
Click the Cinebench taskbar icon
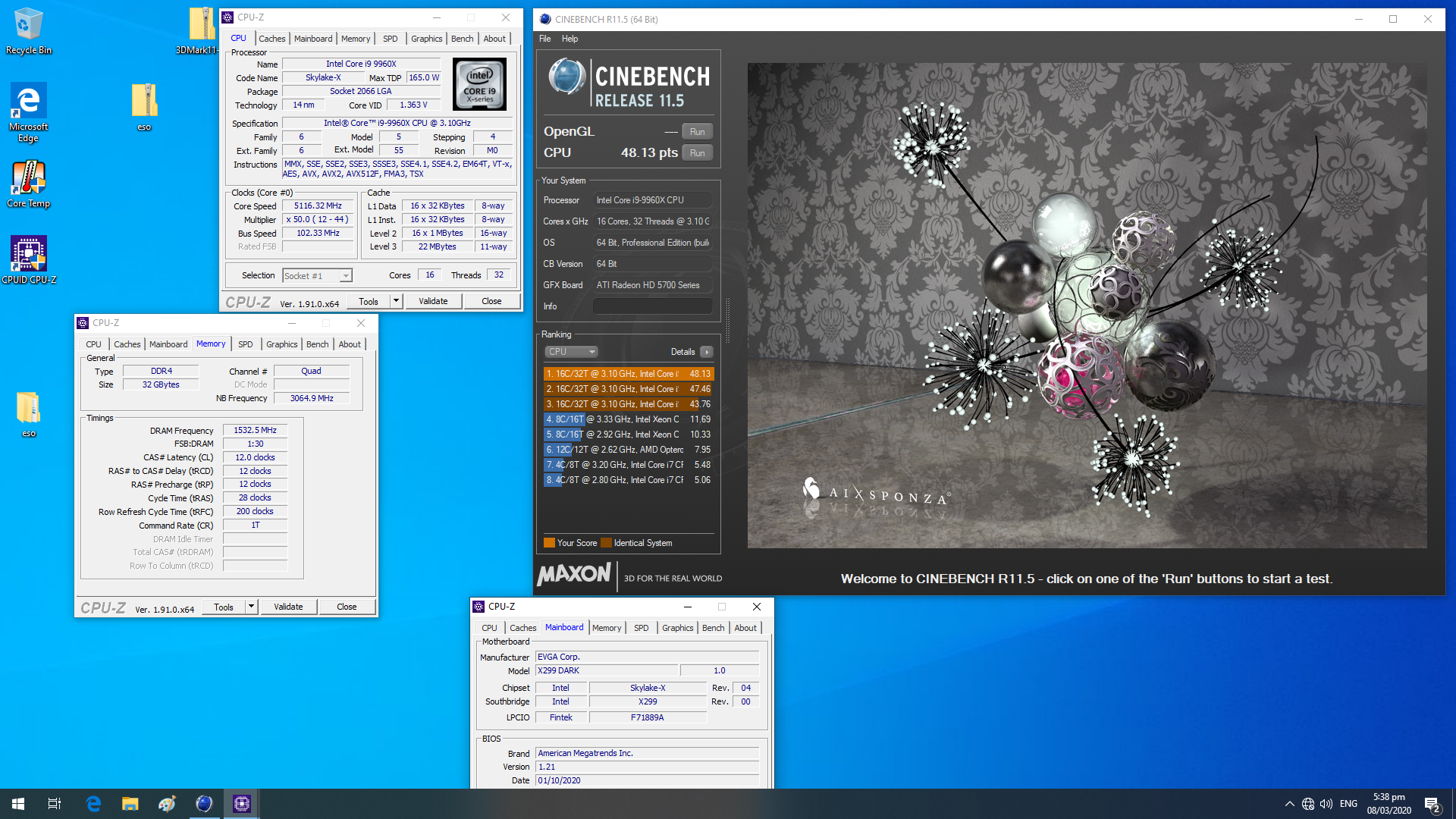click(204, 804)
